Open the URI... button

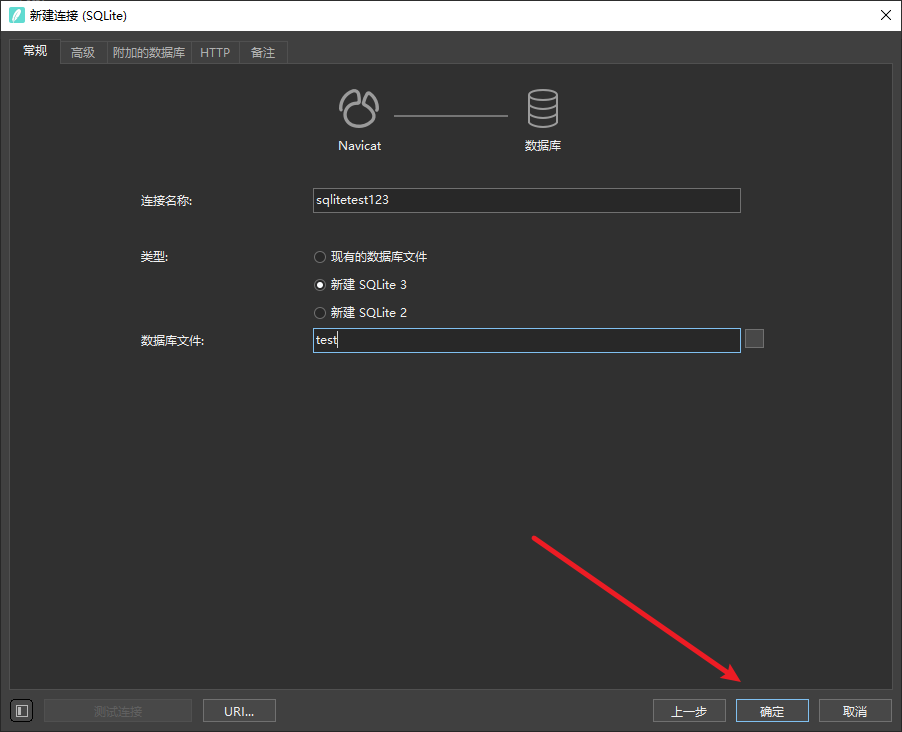tap(239, 711)
